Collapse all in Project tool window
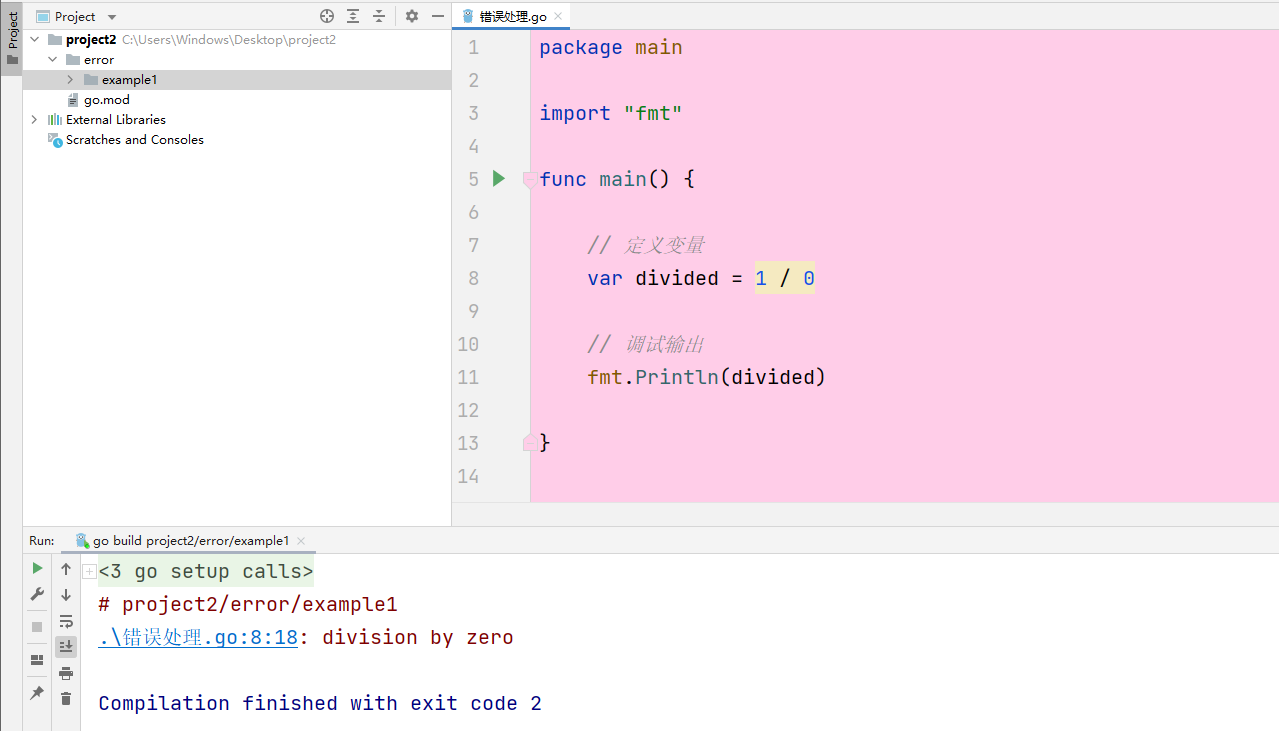This screenshot has width=1279, height=731. (379, 16)
